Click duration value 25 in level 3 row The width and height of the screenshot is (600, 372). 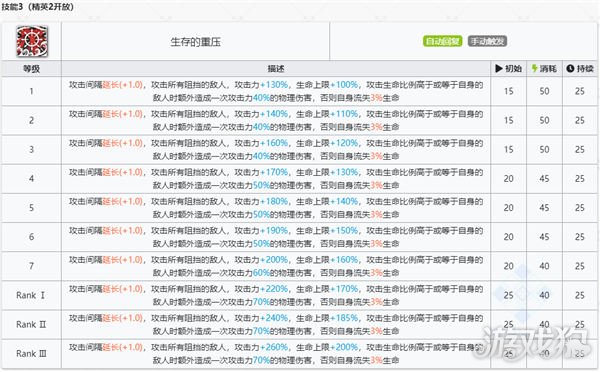pos(580,150)
